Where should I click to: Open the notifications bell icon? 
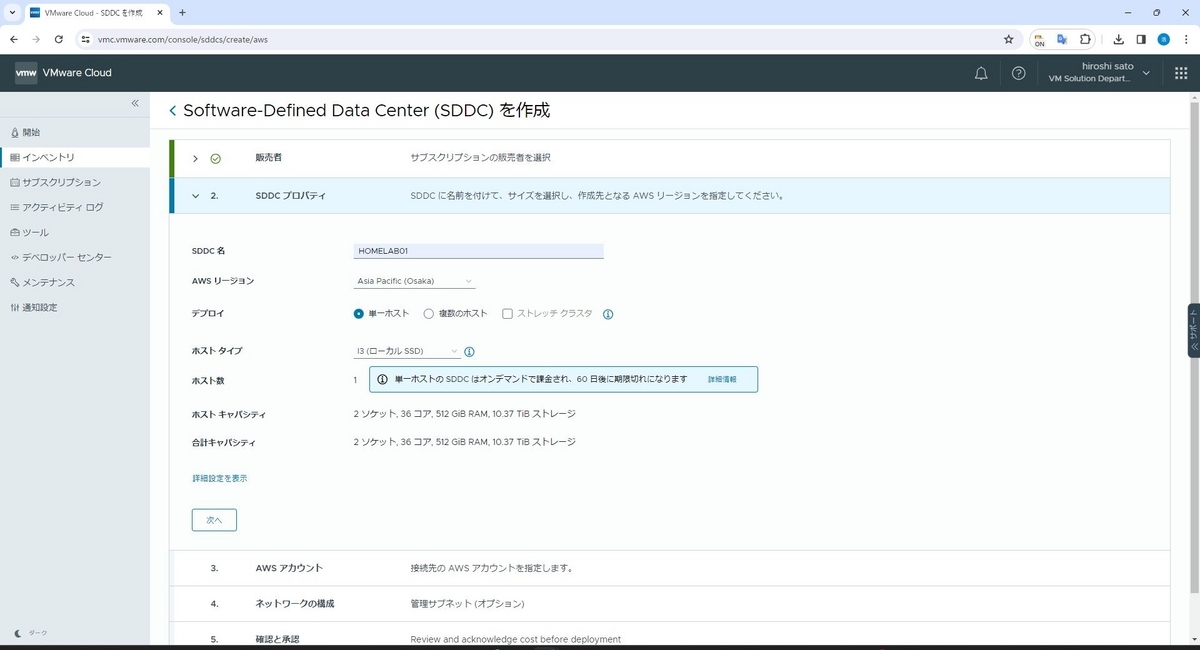click(x=981, y=73)
